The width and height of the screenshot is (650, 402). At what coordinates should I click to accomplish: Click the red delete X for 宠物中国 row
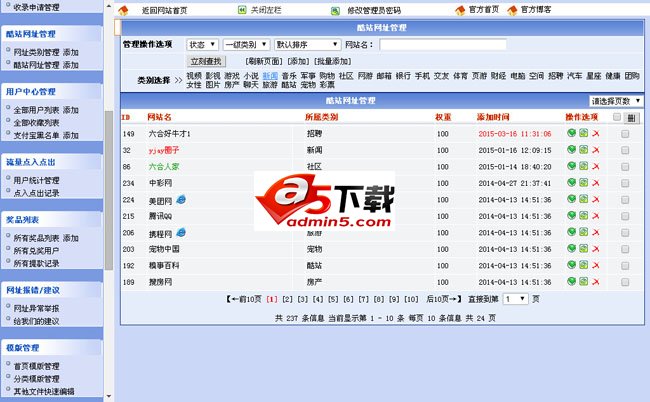(596, 249)
